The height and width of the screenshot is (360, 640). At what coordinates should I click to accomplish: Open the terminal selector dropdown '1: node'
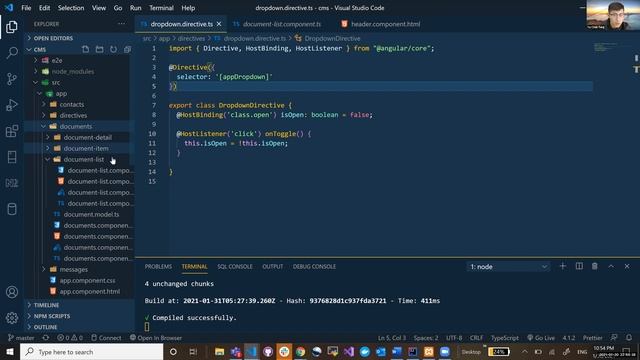tap(508, 267)
